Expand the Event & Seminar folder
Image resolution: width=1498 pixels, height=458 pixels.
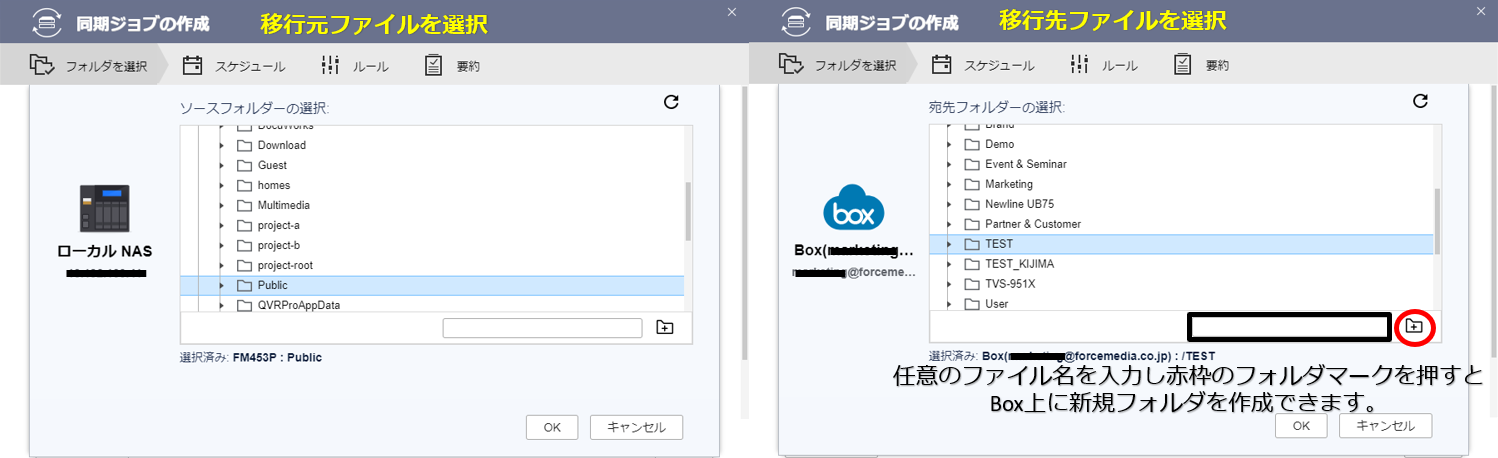coord(949,164)
